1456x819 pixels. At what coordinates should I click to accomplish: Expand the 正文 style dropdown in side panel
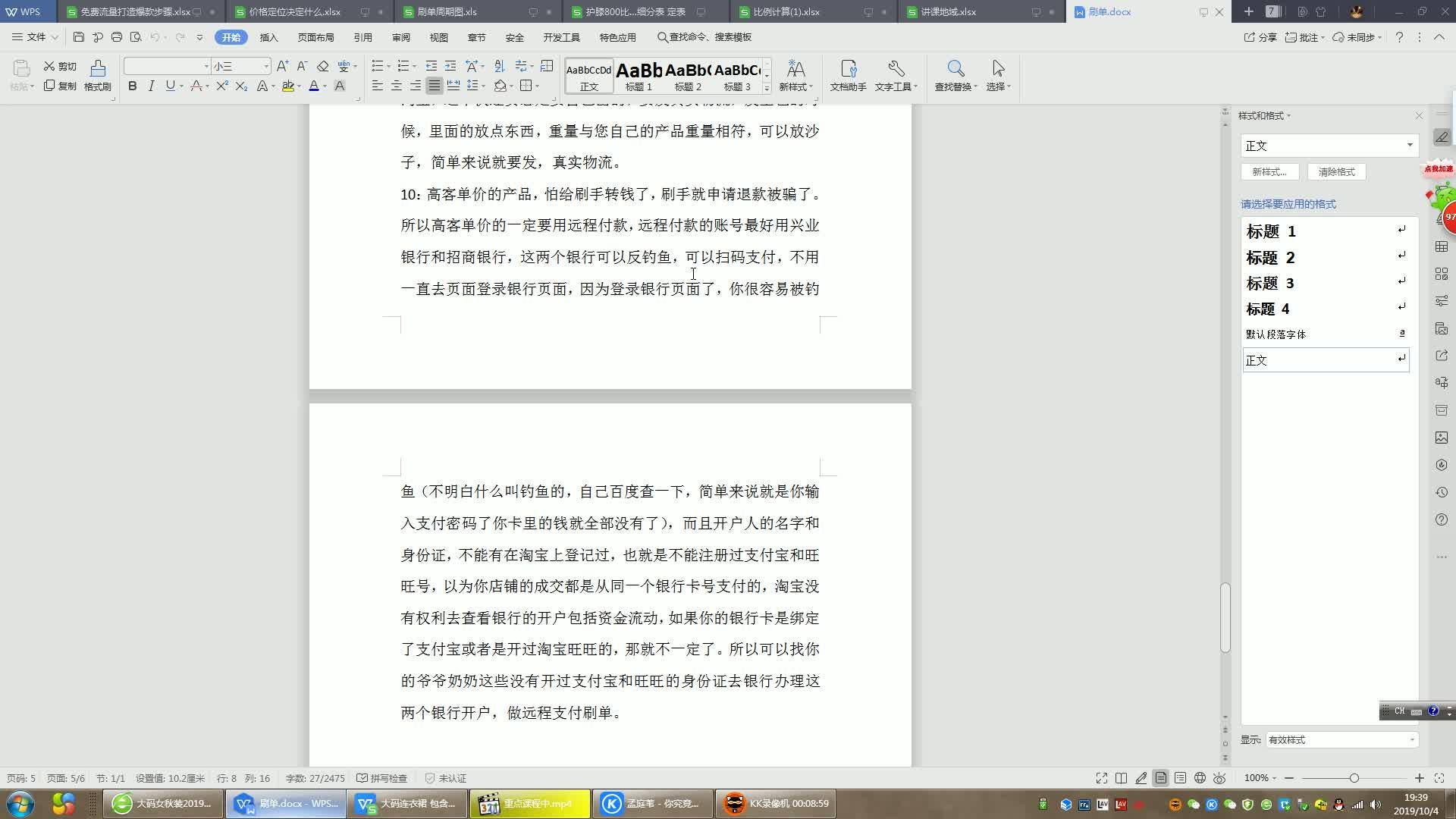(1410, 146)
